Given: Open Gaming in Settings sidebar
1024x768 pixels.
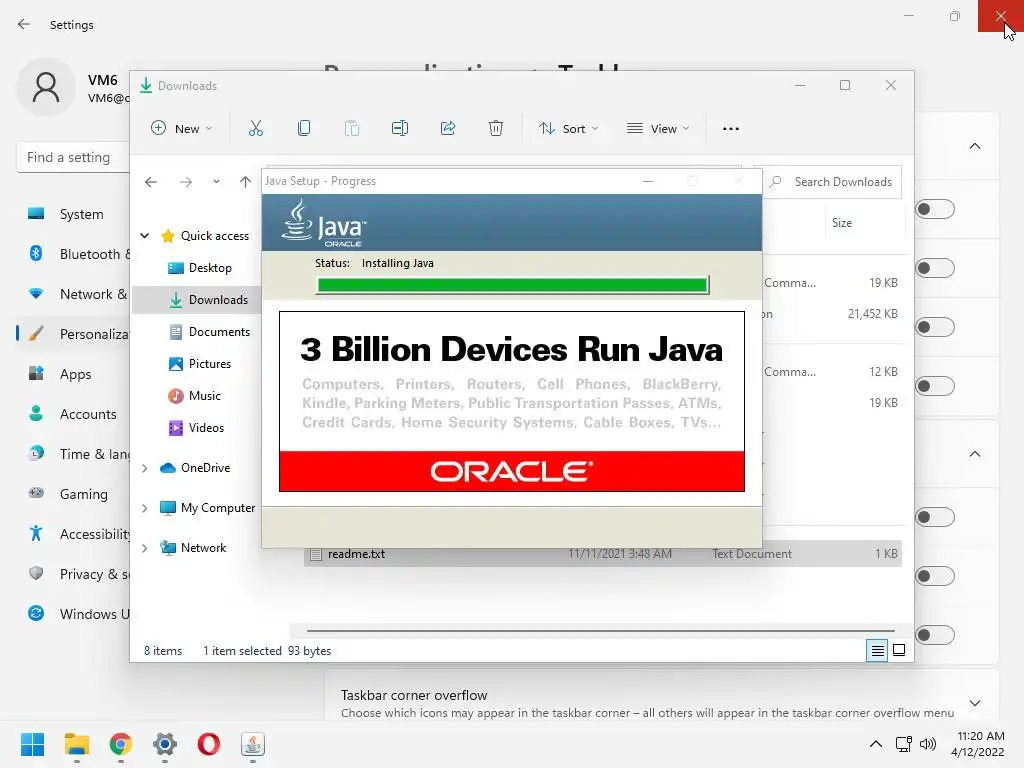Looking at the screenshot, I should click(73, 494).
